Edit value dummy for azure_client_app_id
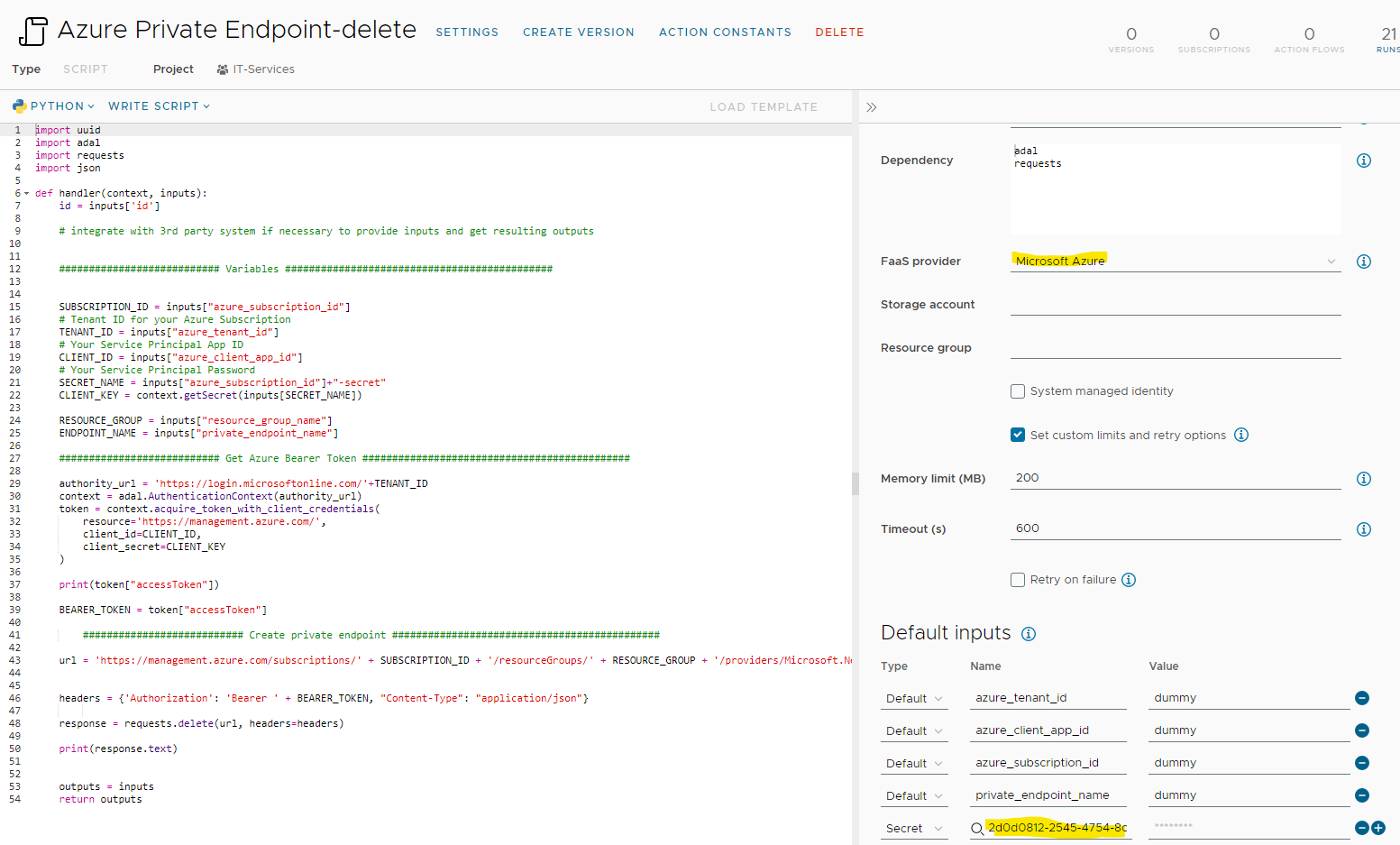Screen dimensions: 1400x845 (x=1249, y=730)
